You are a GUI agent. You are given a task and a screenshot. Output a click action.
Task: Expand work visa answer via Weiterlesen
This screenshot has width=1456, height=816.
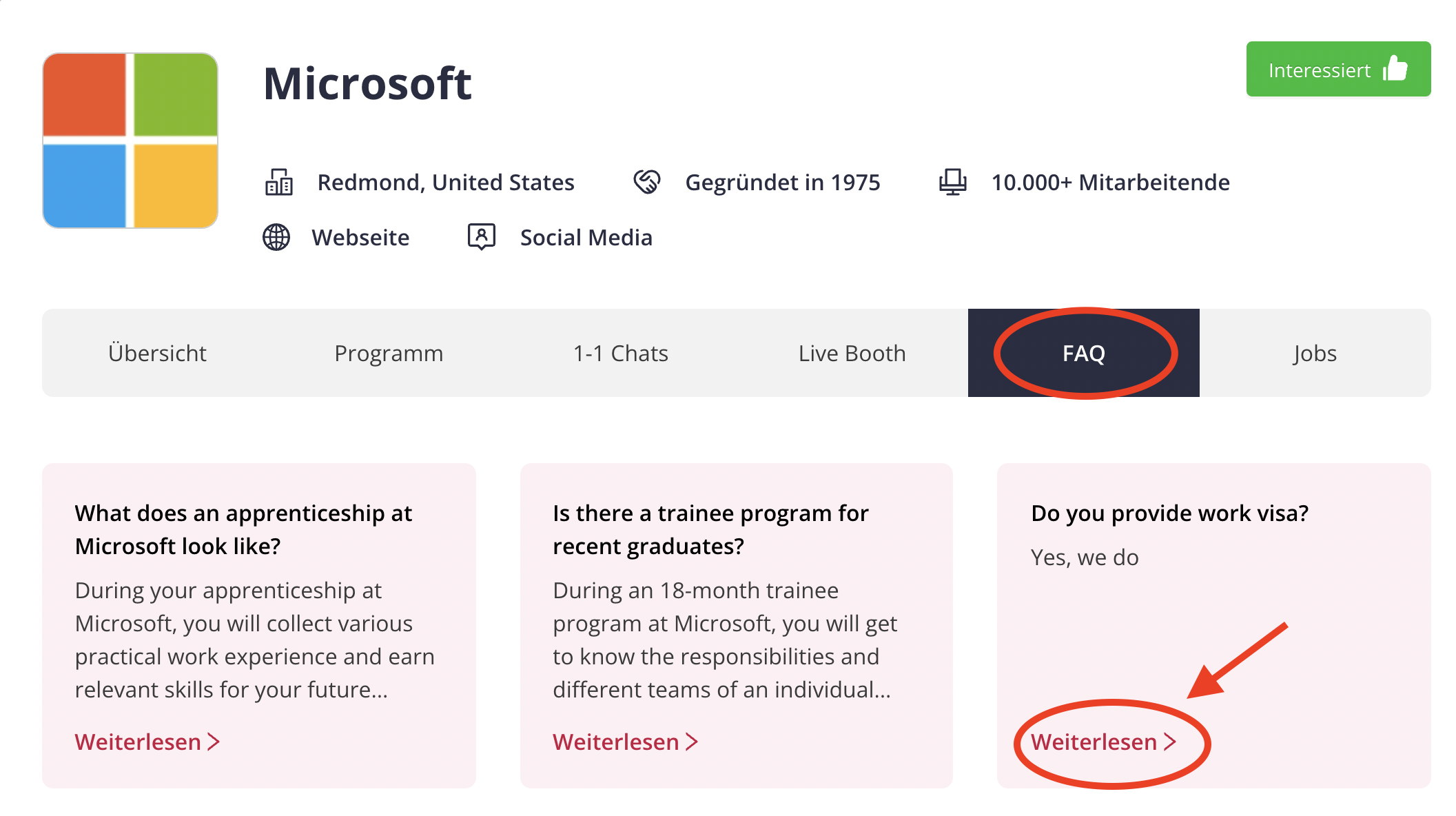pyautogui.click(x=1104, y=742)
